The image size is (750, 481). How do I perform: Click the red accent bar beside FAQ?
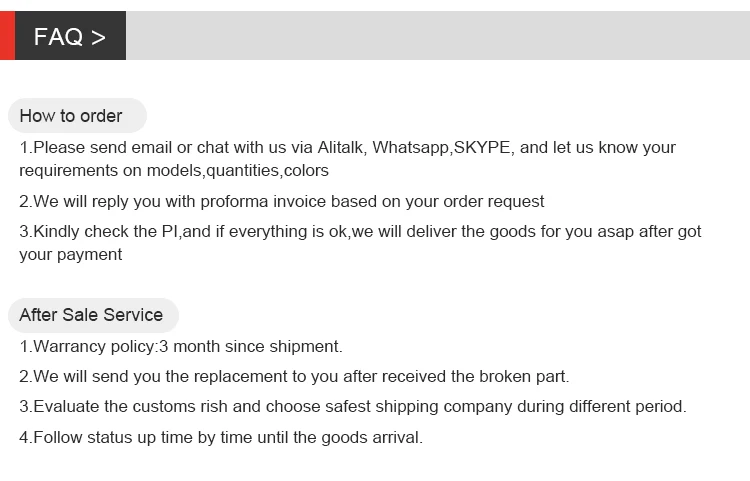[7, 36]
